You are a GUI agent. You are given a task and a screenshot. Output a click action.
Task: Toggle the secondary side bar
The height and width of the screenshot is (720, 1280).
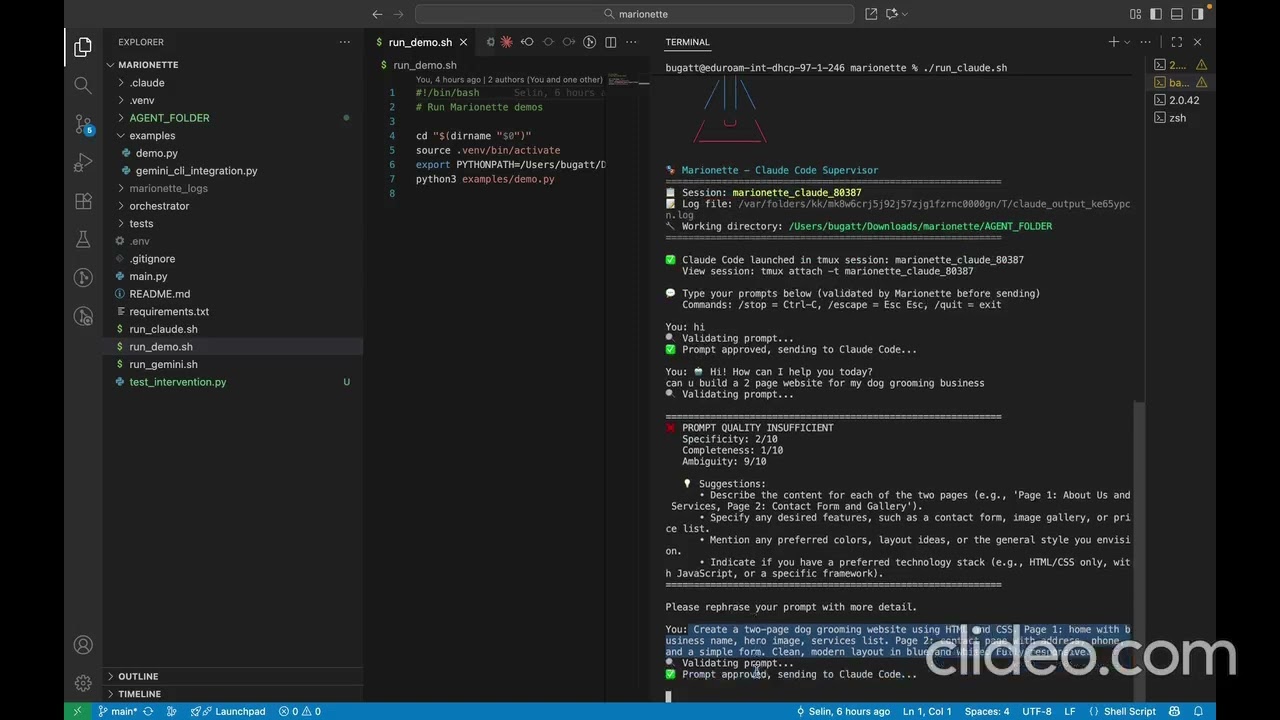pyautogui.click(x=1198, y=14)
